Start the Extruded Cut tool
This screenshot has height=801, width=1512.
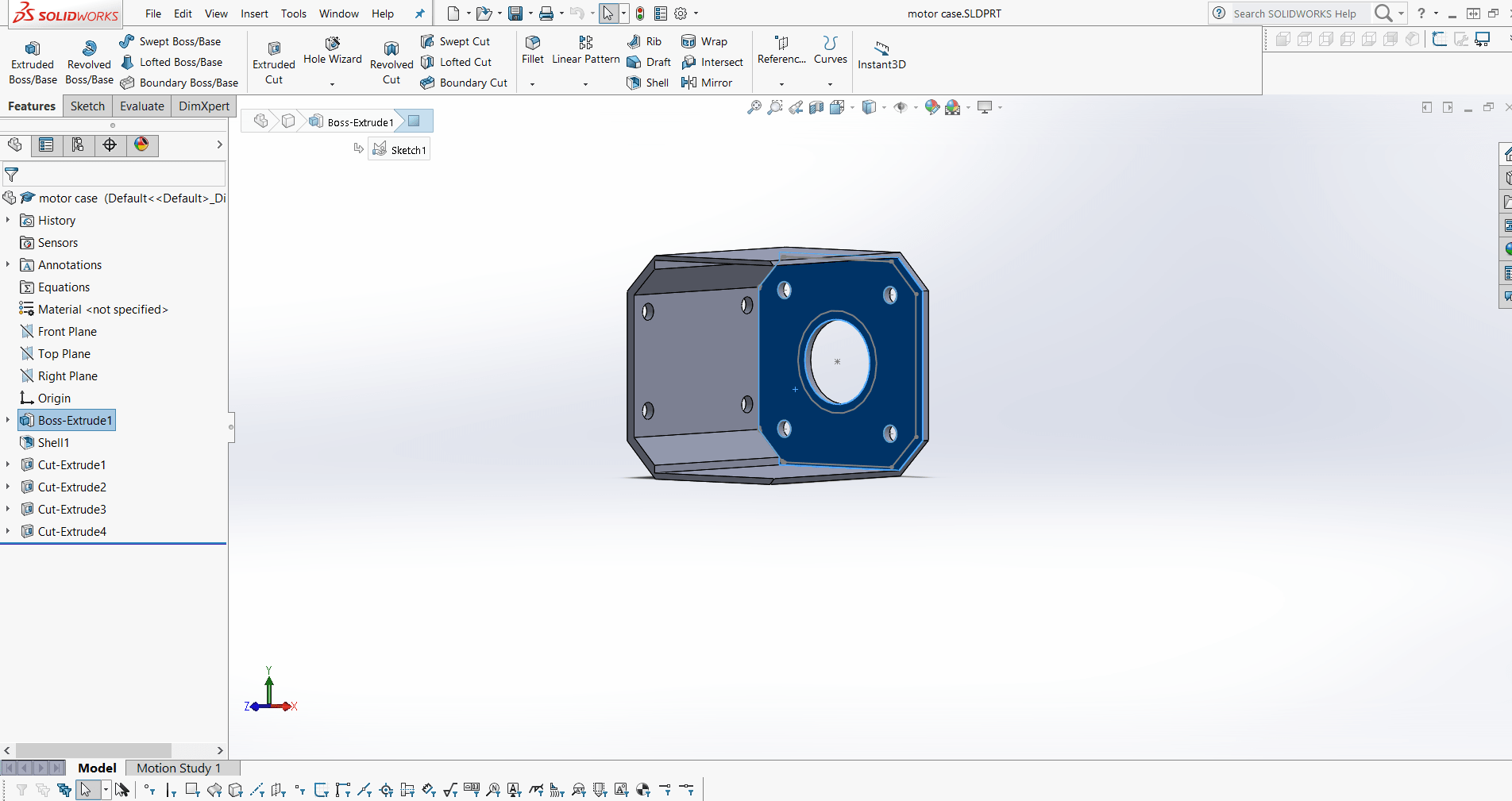pyautogui.click(x=274, y=62)
